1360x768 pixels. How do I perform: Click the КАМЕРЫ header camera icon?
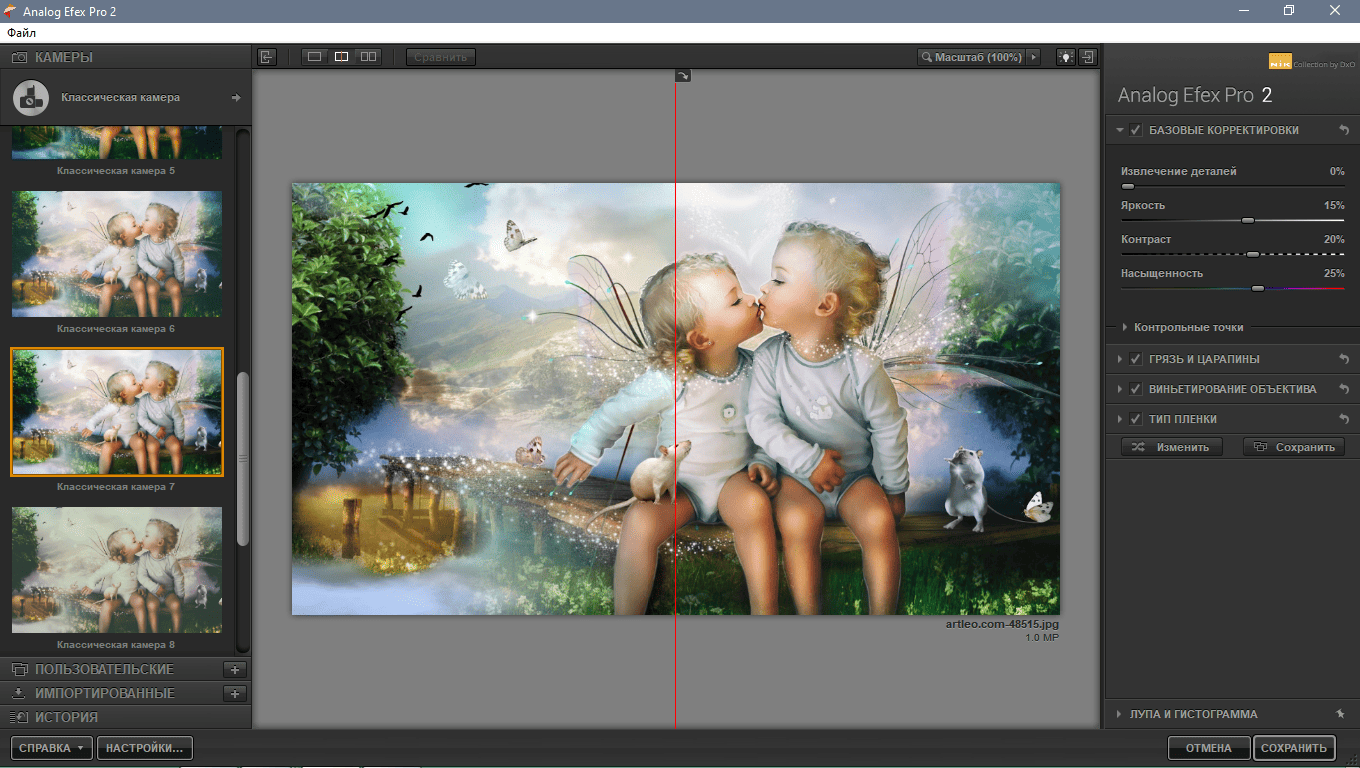pyautogui.click(x=18, y=57)
